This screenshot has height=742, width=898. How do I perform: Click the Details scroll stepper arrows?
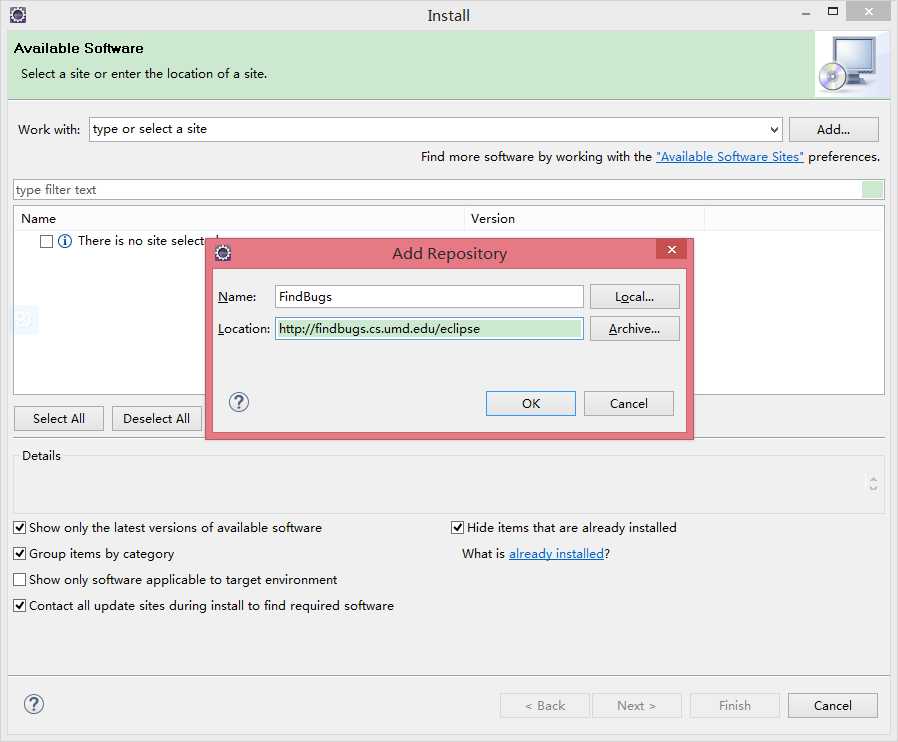(x=873, y=484)
